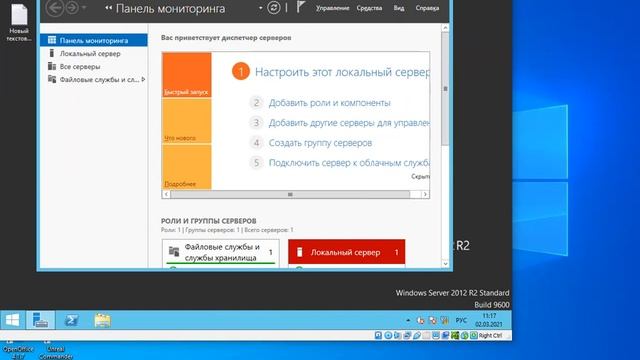Select the Новый текстов... desktop file
640x360 pixels.
19,22
